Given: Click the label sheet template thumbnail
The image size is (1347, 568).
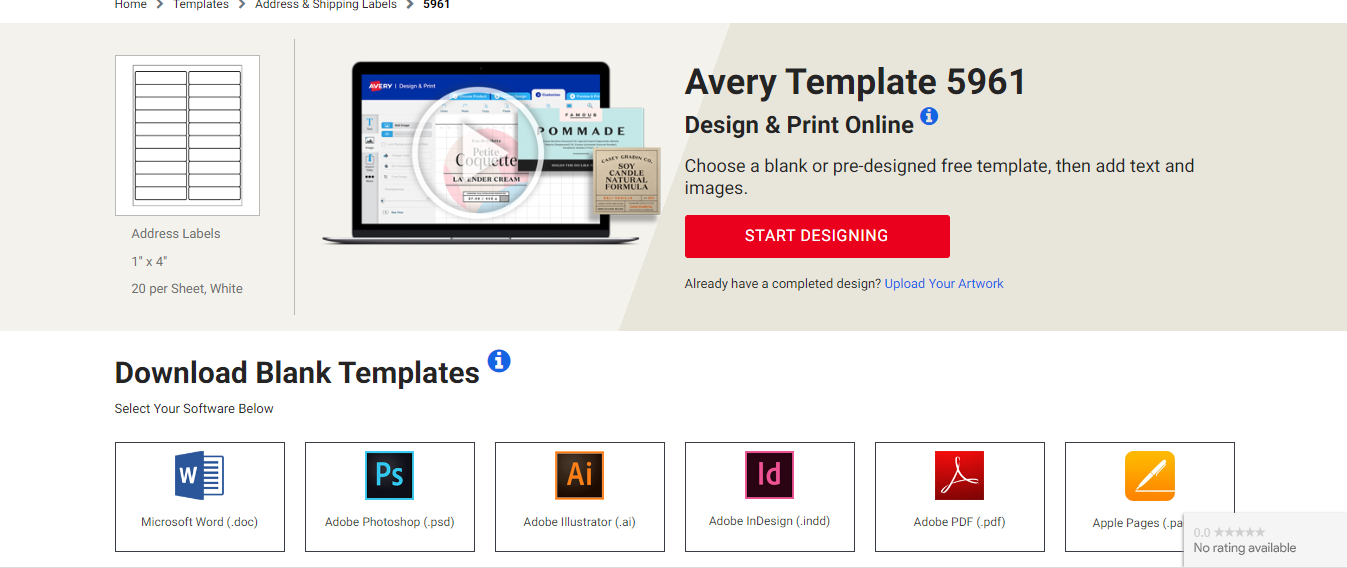Looking at the screenshot, I should pos(187,136).
